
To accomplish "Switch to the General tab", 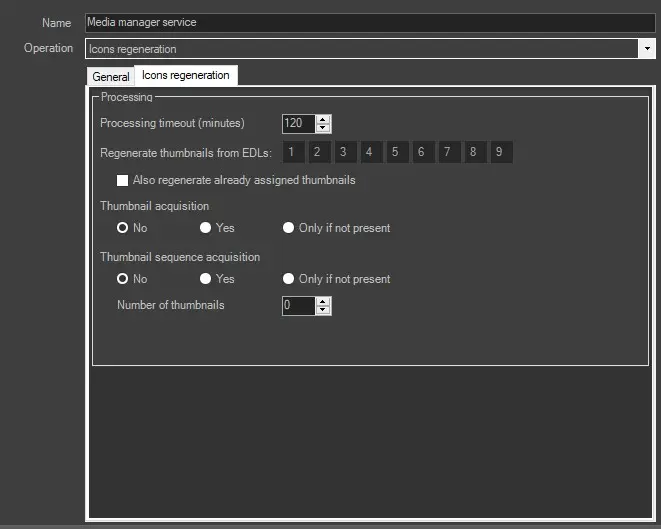I will click(110, 77).
